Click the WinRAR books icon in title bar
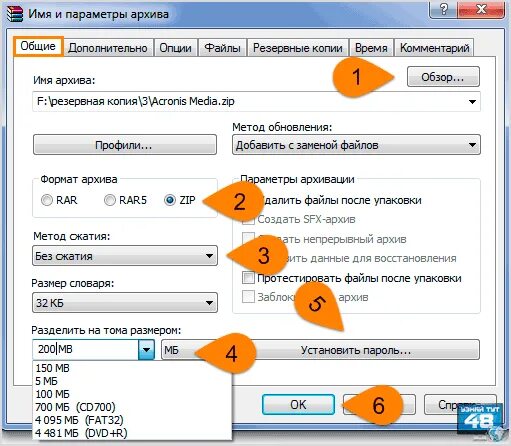 click(x=15, y=14)
